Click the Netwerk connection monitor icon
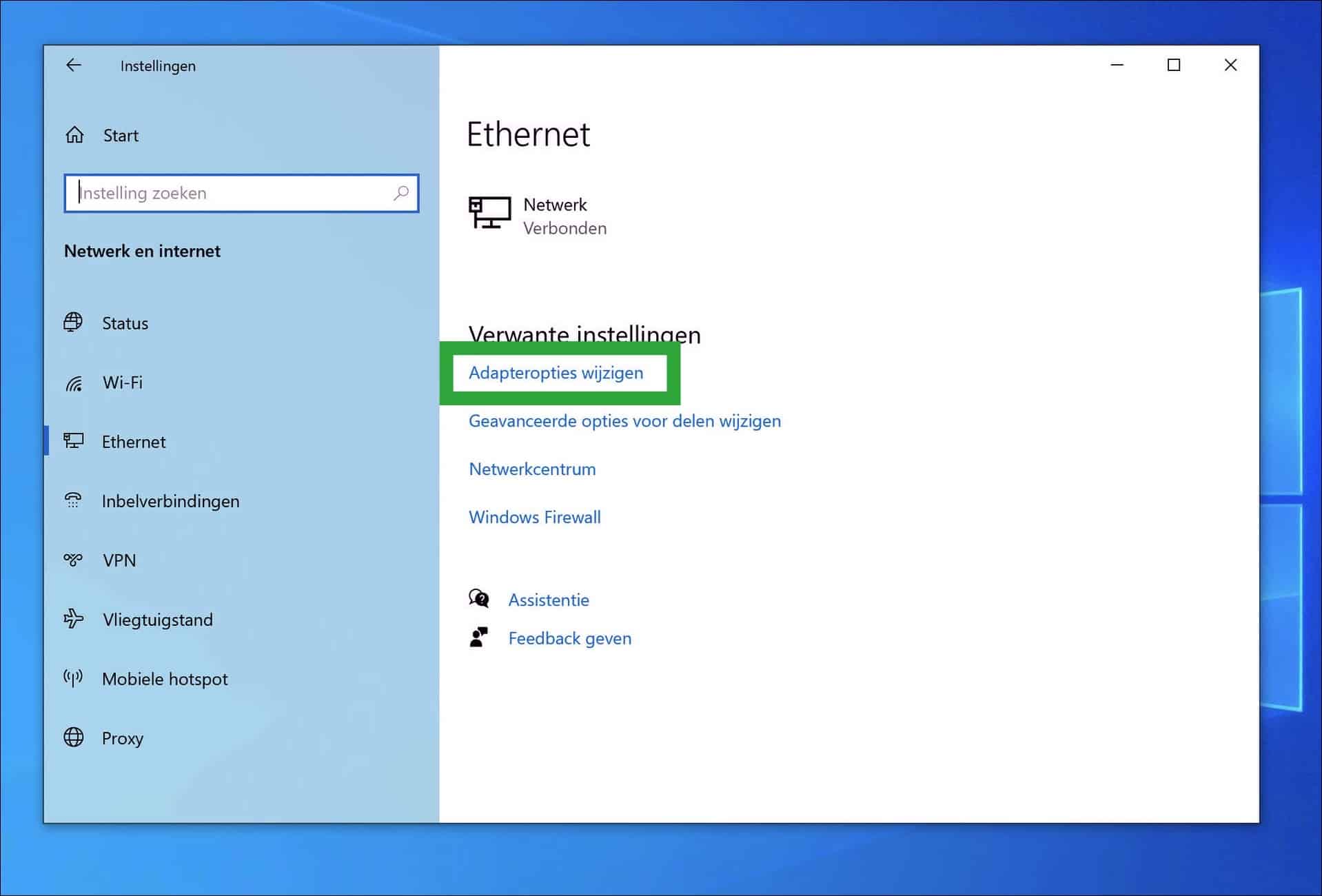1322x896 pixels. coord(489,214)
